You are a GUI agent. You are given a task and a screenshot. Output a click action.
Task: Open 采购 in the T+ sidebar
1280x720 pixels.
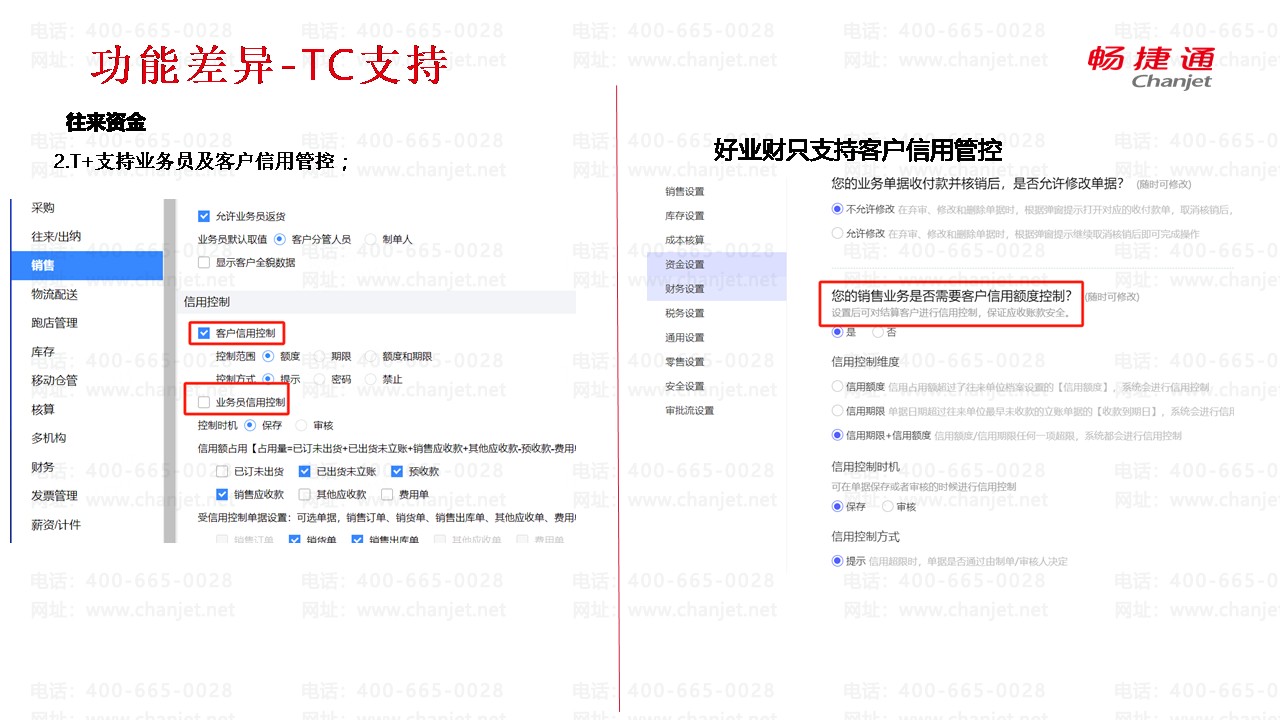[x=43, y=208]
